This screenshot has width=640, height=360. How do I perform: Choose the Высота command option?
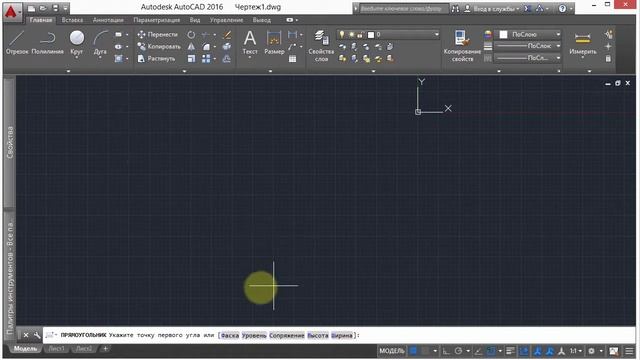click(318, 335)
